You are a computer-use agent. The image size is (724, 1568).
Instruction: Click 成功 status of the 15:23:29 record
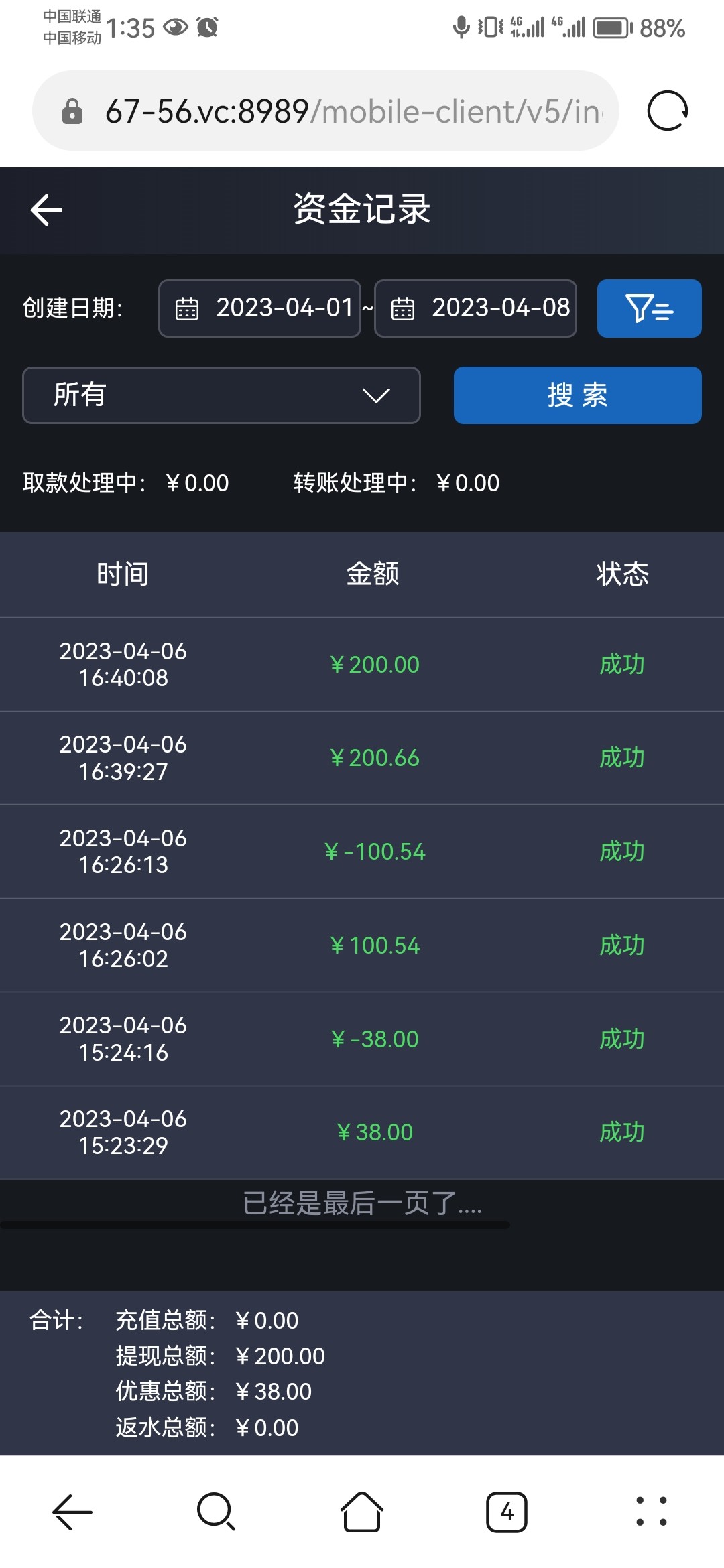(x=621, y=1132)
